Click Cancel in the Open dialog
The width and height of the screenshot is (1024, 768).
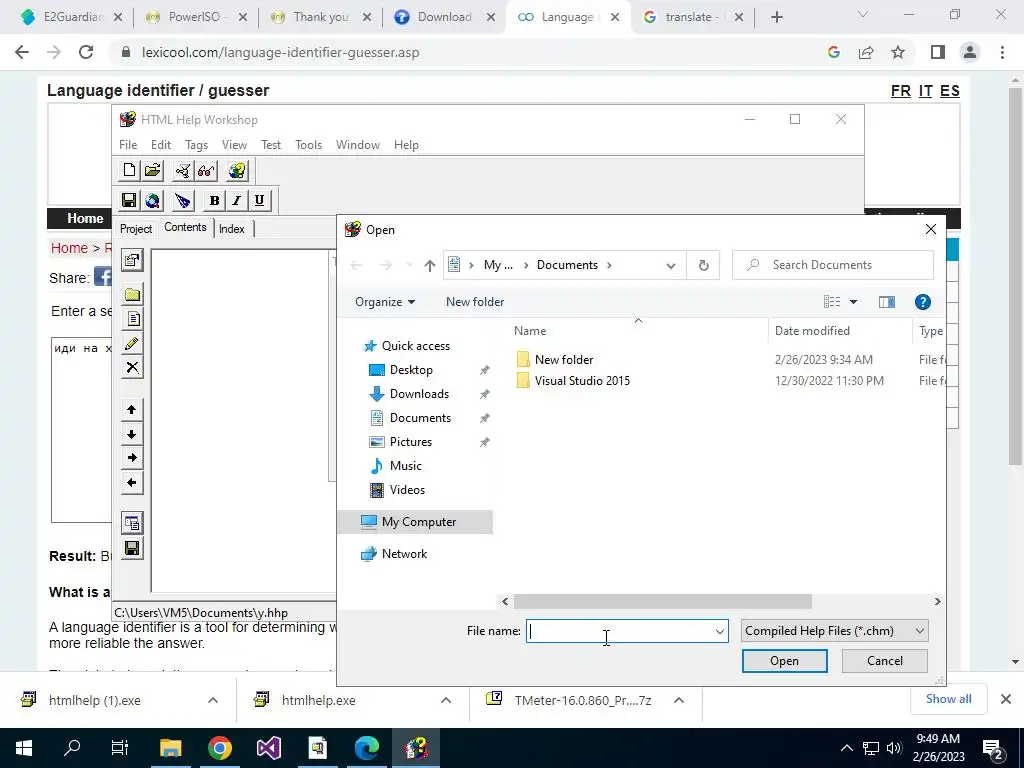tap(885, 661)
